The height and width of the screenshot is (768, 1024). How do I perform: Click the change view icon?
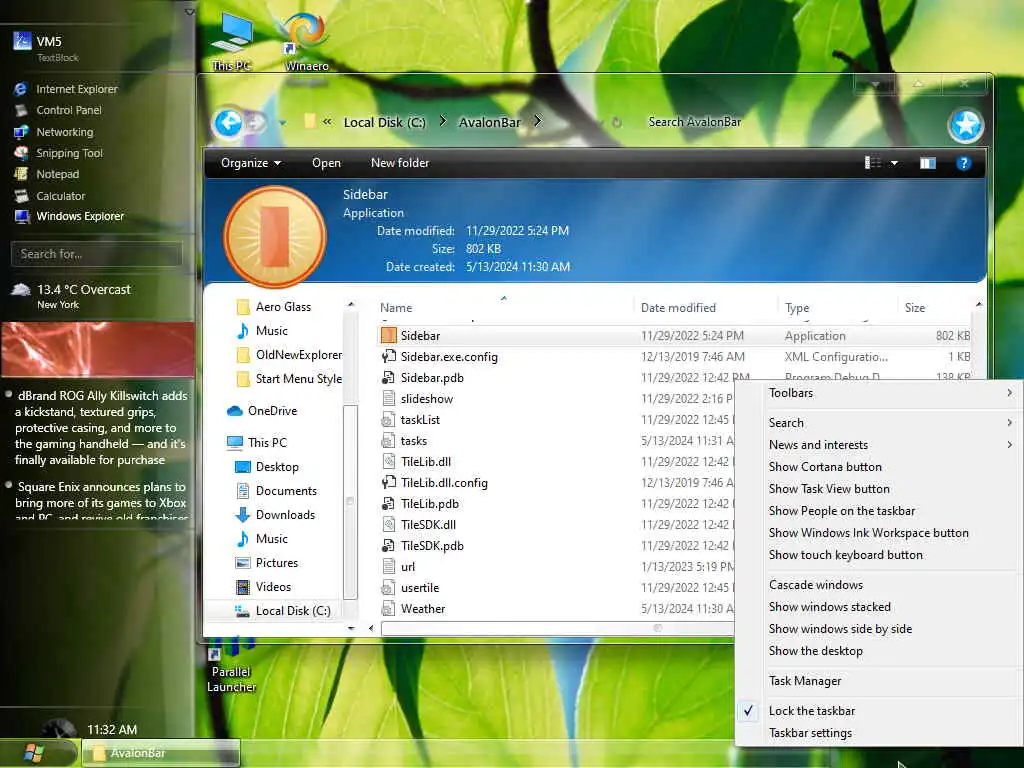872,163
